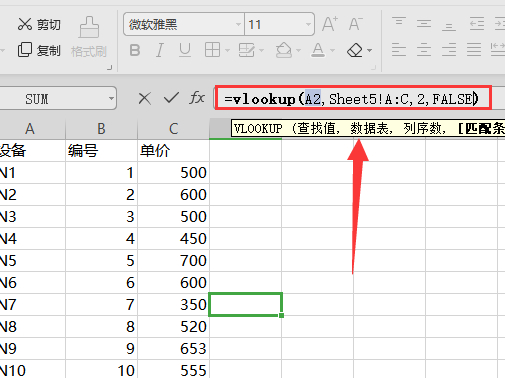
Task: Decrease indent icon
Action: pos(477,24)
